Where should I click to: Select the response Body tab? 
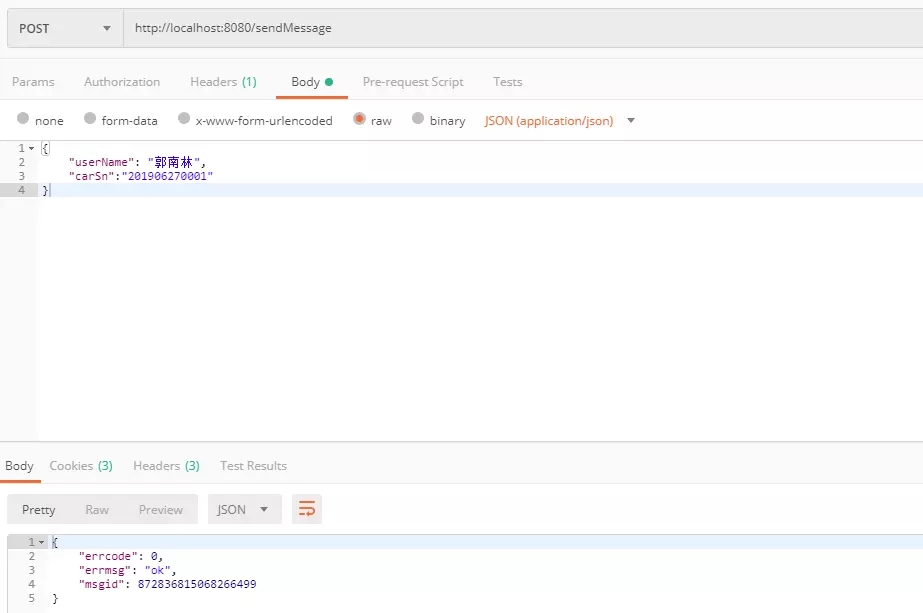click(19, 466)
